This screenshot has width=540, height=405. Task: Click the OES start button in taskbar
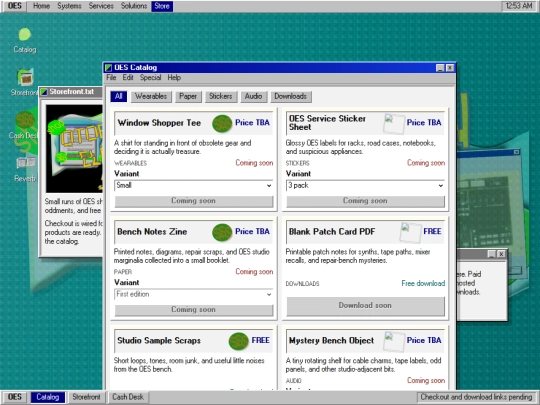pyautogui.click(x=14, y=397)
